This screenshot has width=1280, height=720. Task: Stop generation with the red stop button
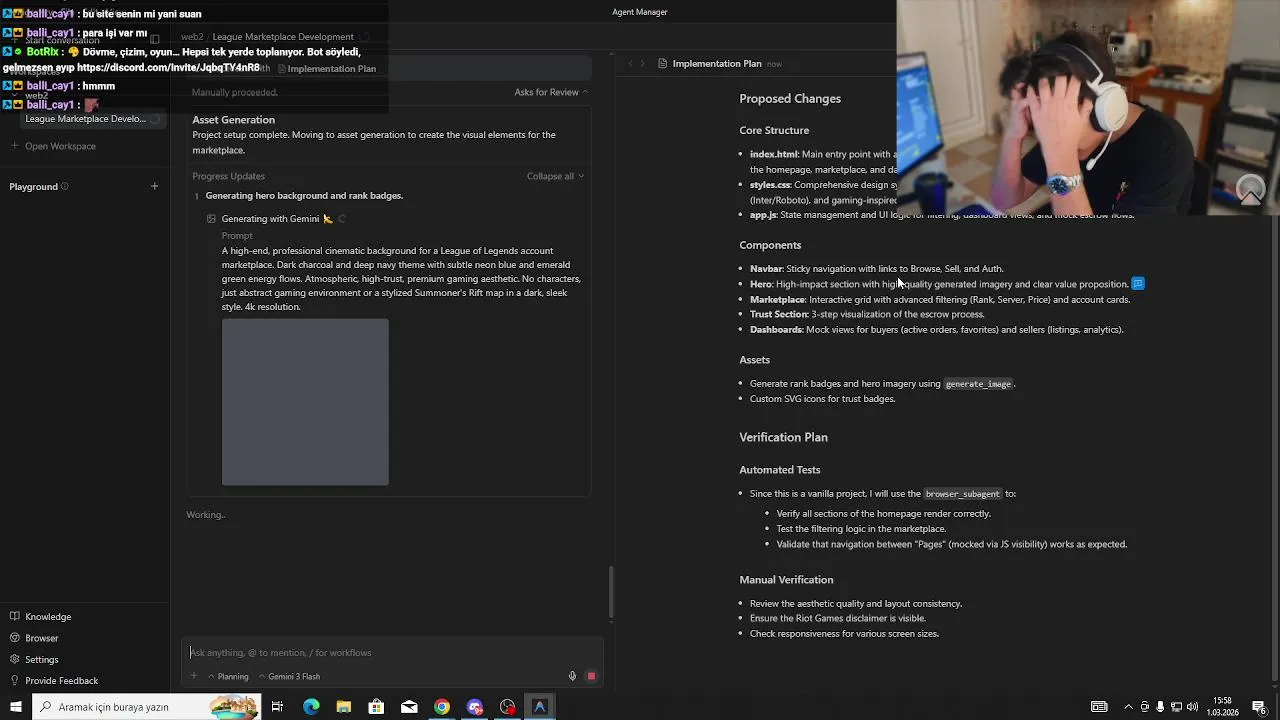(591, 676)
